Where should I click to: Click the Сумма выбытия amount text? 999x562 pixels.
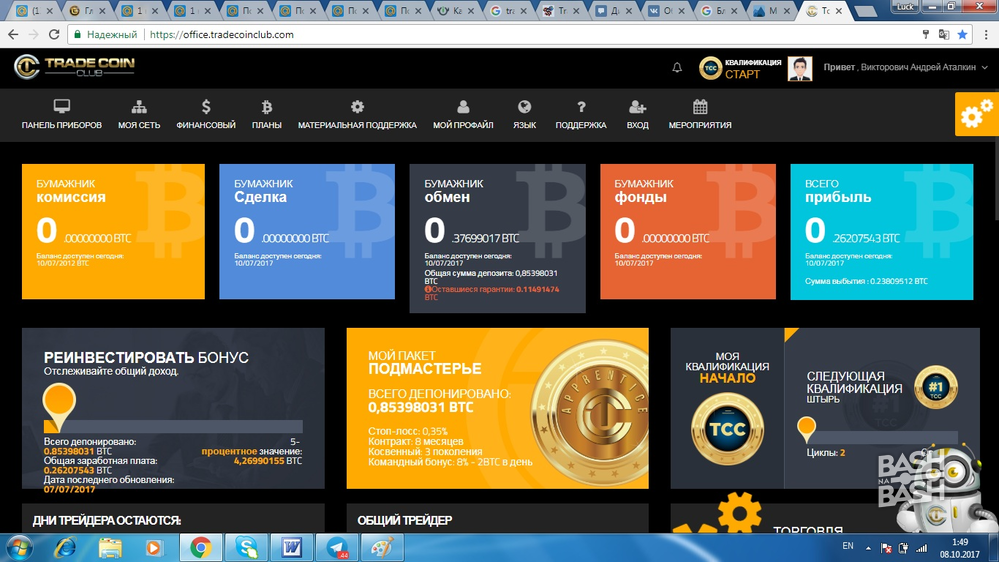(x=866, y=281)
